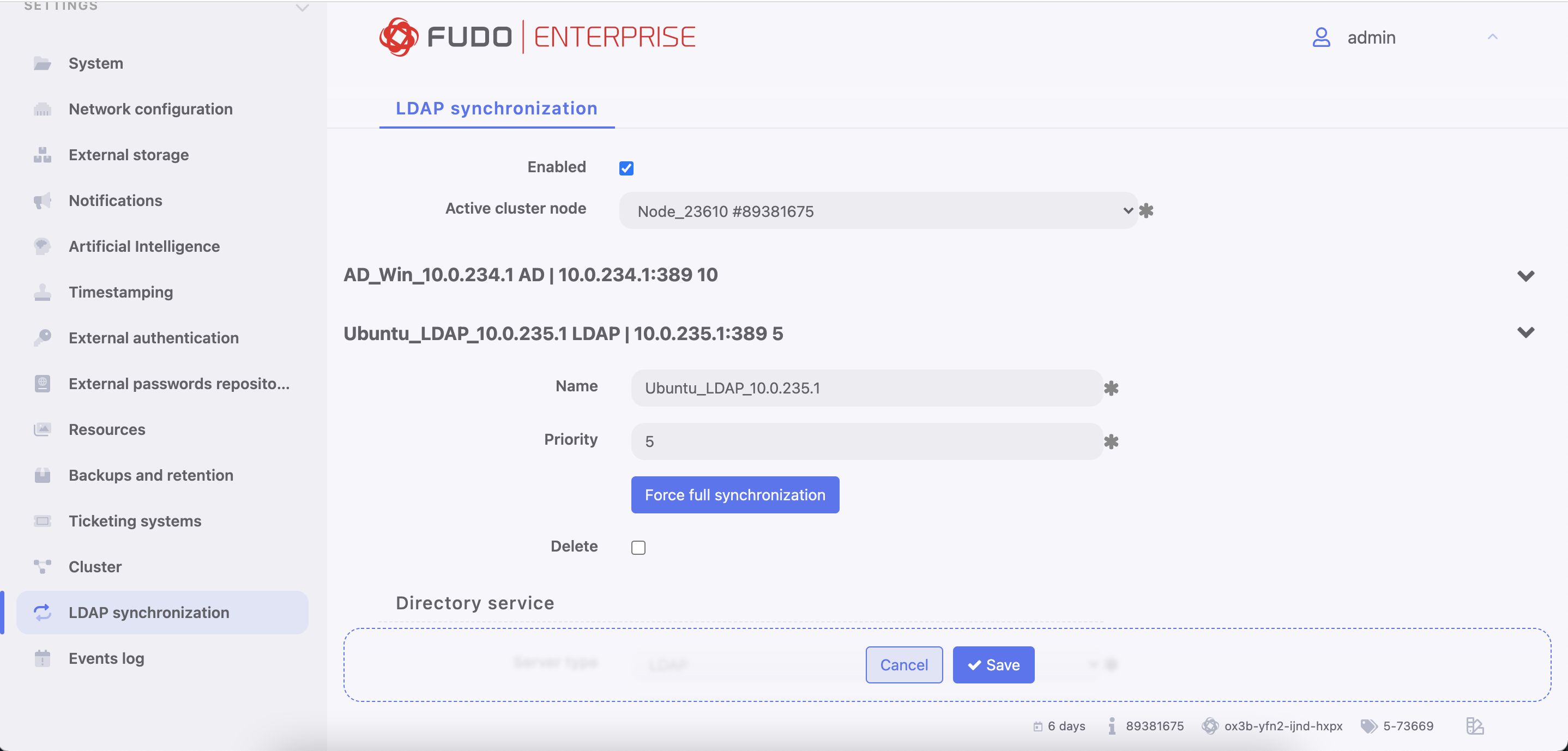Check the Delete checkbox

638,547
